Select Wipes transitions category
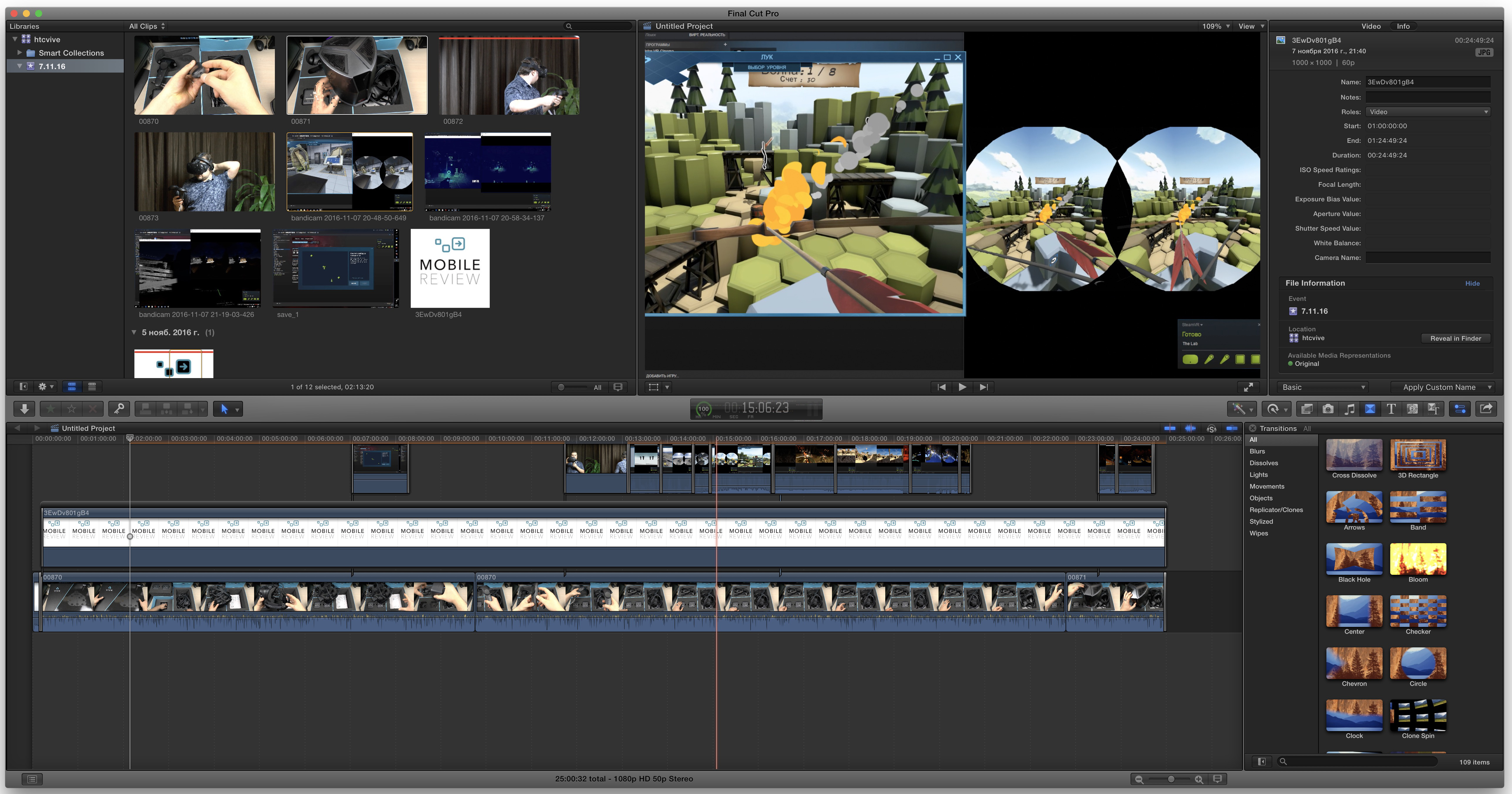Screen dimensions: 1512x794 click(1258, 533)
